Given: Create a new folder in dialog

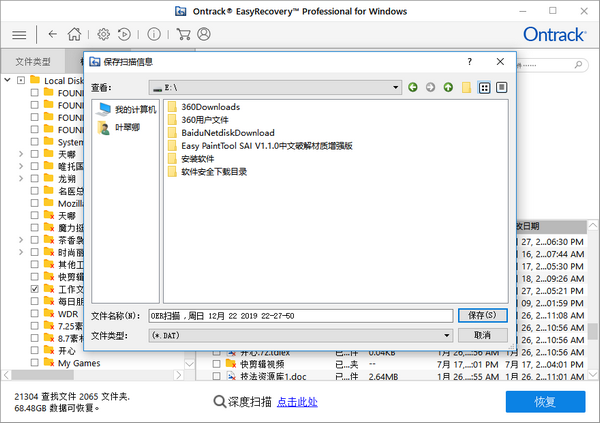Looking at the screenshot, I should tap(466, 87).
